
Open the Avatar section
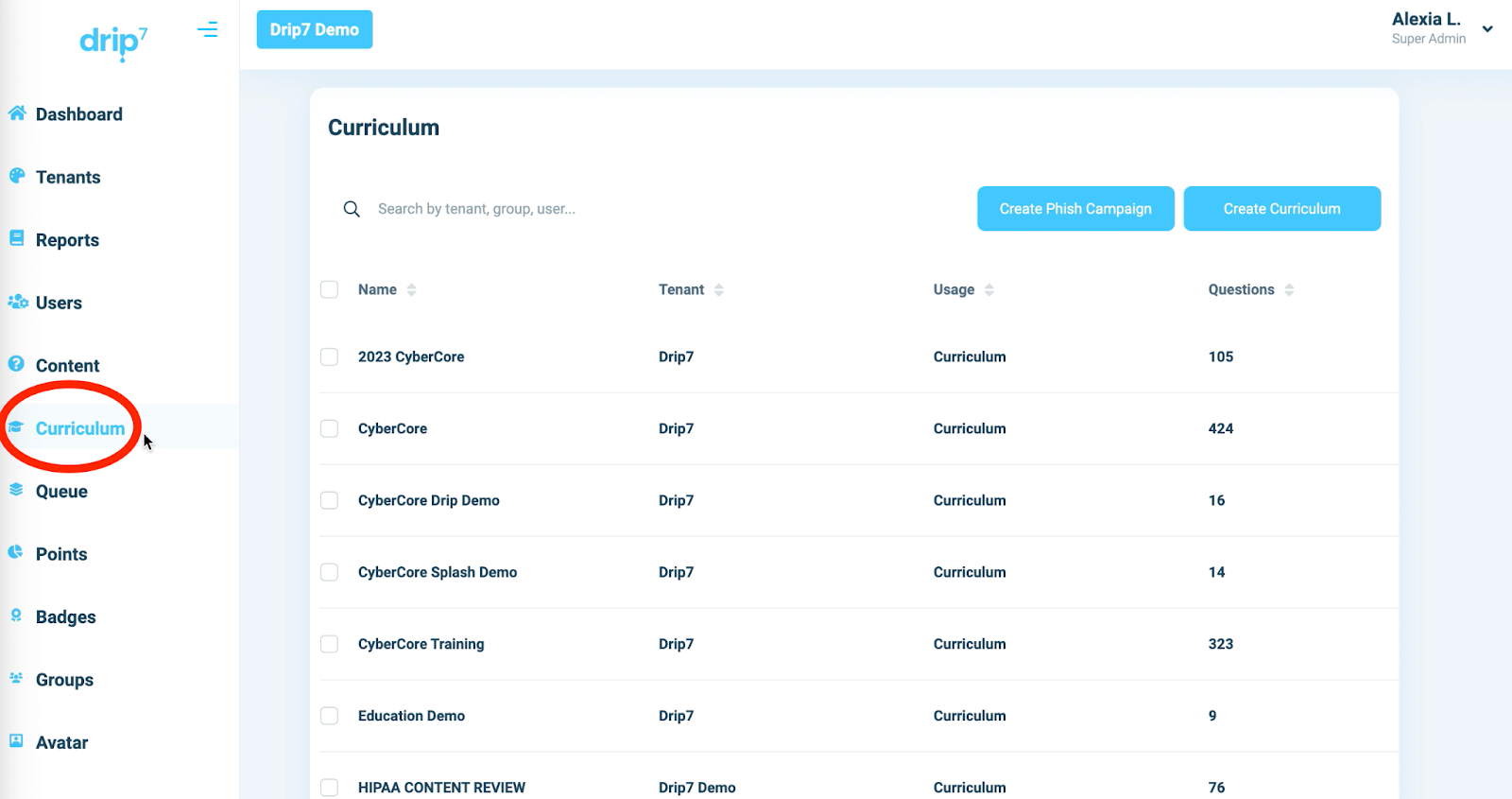pyautogui.click(x=62, y=743)
